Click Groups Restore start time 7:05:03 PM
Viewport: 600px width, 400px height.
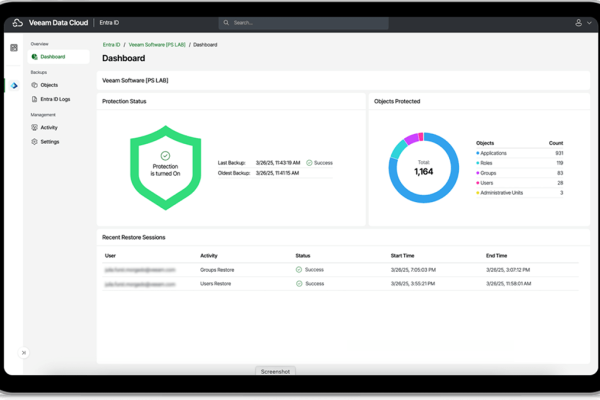[x=413, y=270]
